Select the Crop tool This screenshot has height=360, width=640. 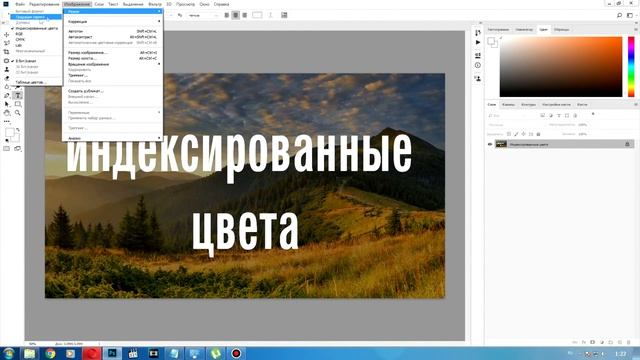[x=7, y=52]
